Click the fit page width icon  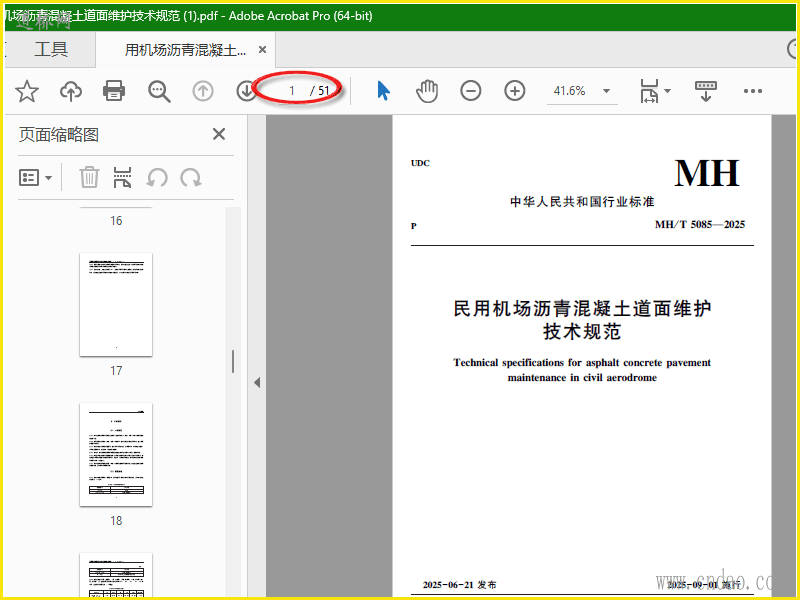[x=649, y=91]
